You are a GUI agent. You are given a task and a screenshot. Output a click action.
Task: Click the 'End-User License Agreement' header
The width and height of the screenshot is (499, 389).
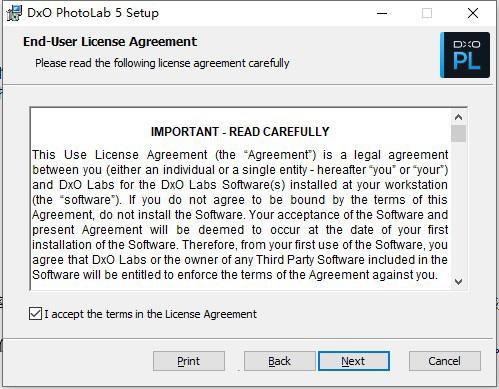pyautogui.click(x=110, y=42)
